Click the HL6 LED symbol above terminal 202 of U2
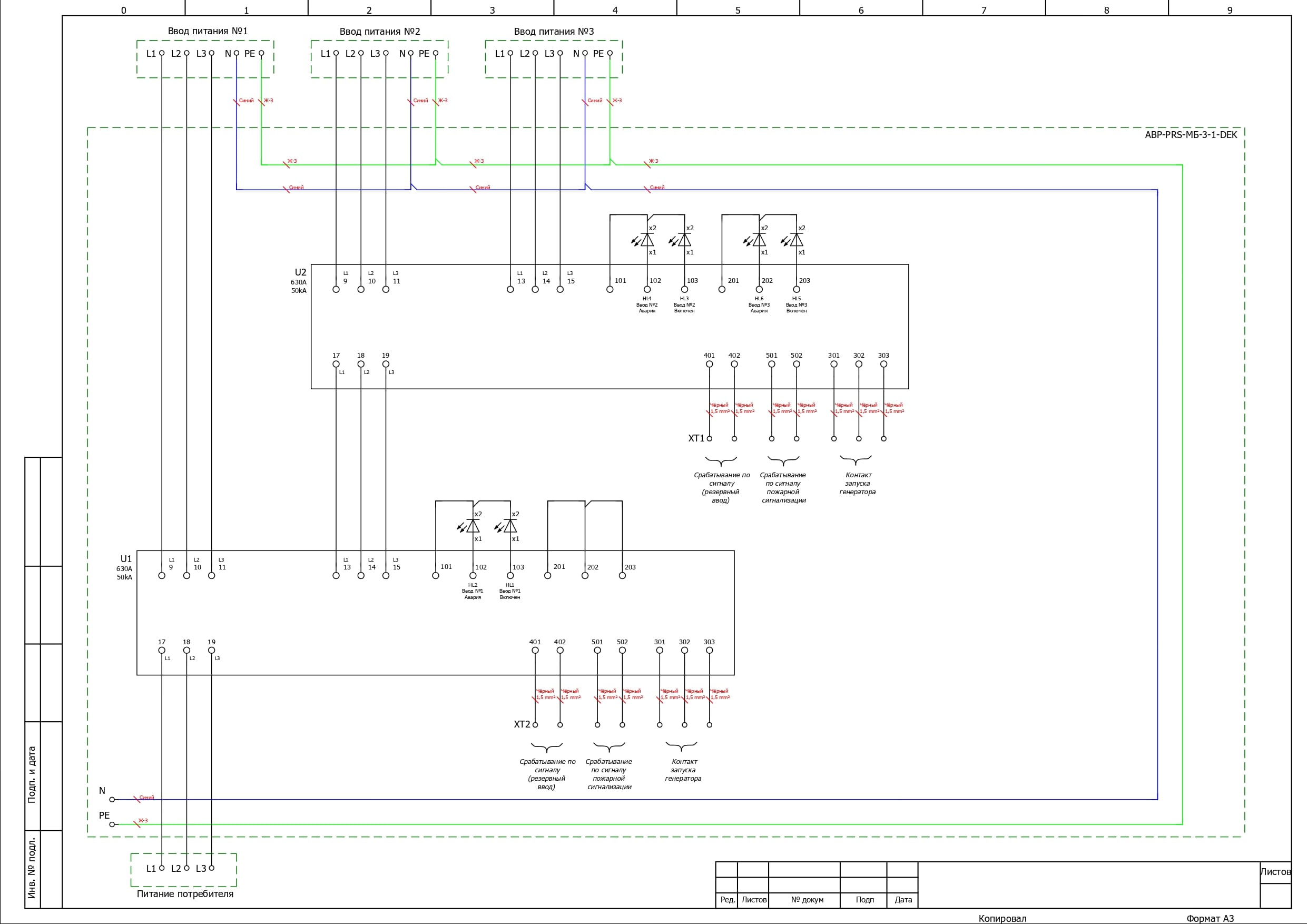Viewport: 1307px width, 924px height. 759,240
